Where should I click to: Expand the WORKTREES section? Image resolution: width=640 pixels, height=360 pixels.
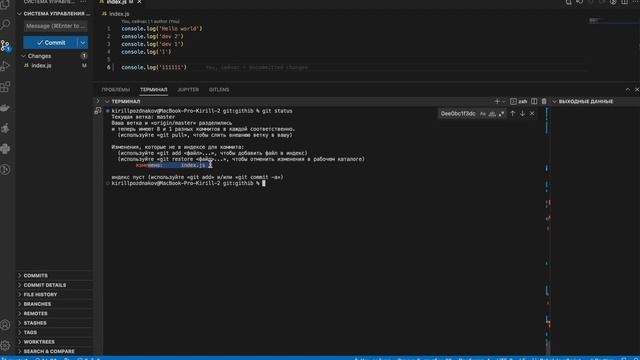click(x=39, y=342)
